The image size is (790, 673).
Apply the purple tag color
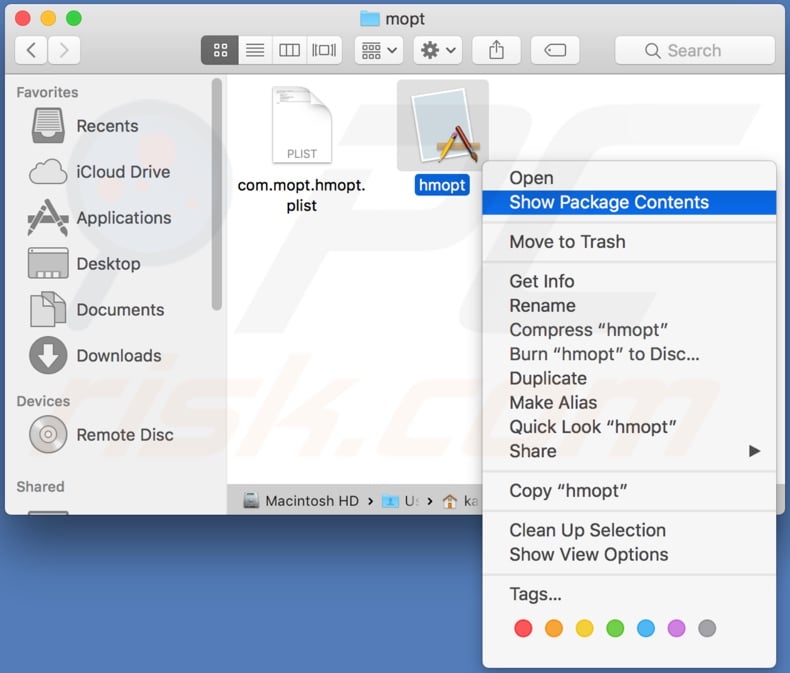pos(677,628)
